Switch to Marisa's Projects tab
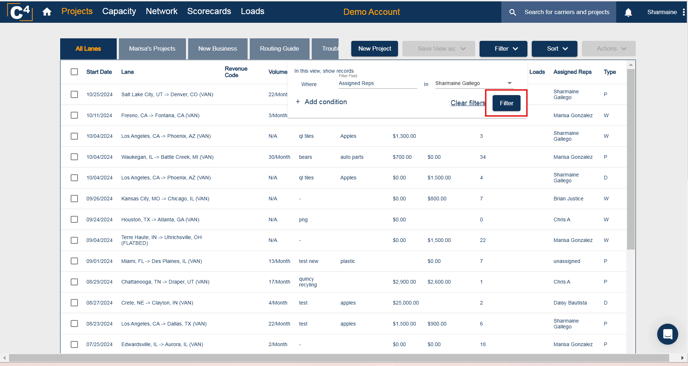Image resolution: width=688 pixels, height=366 pixels. coord(152,49)
